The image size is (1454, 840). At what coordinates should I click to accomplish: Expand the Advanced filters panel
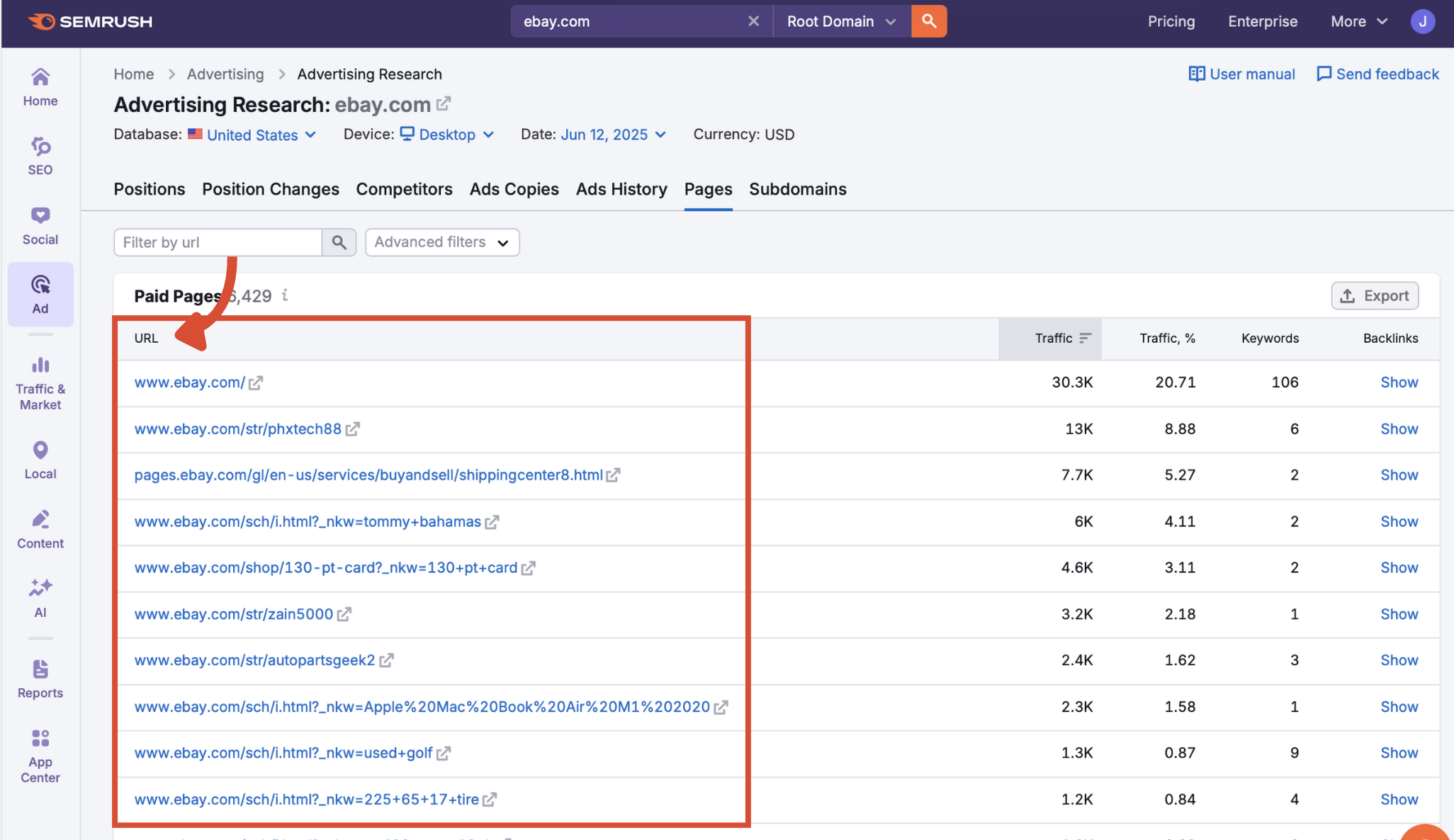coord(441,242)
